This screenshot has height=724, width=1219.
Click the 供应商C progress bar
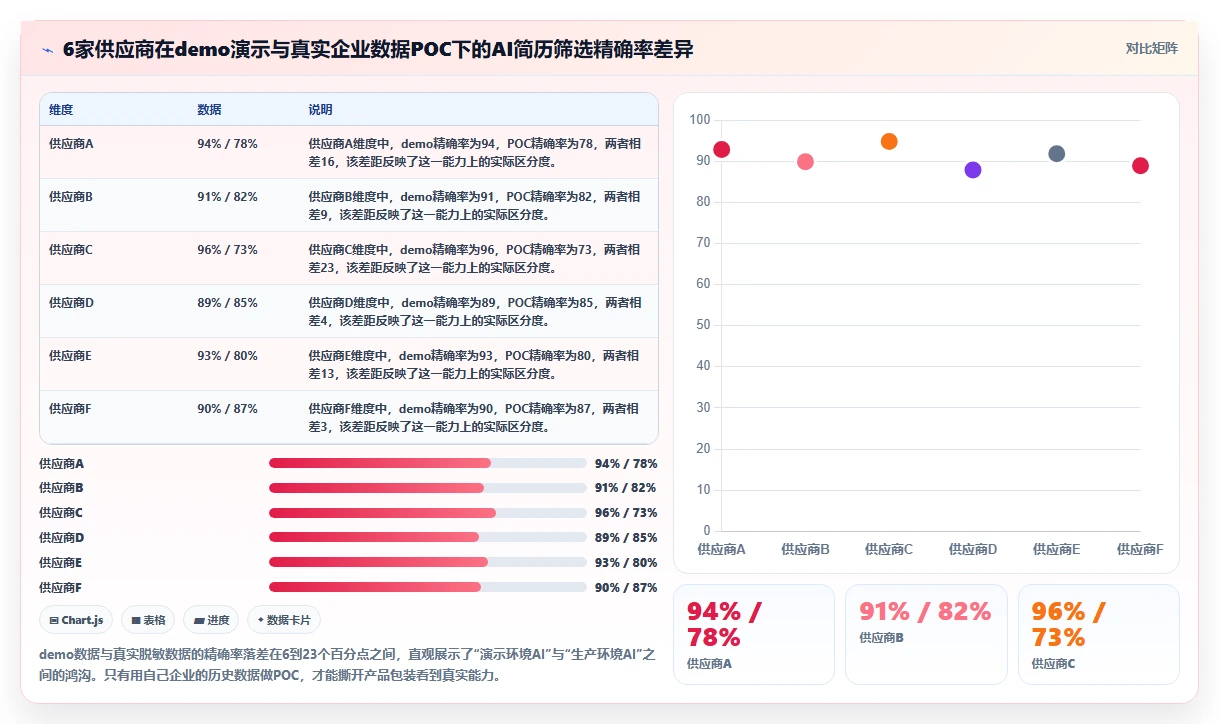click(x=428, y=513)
